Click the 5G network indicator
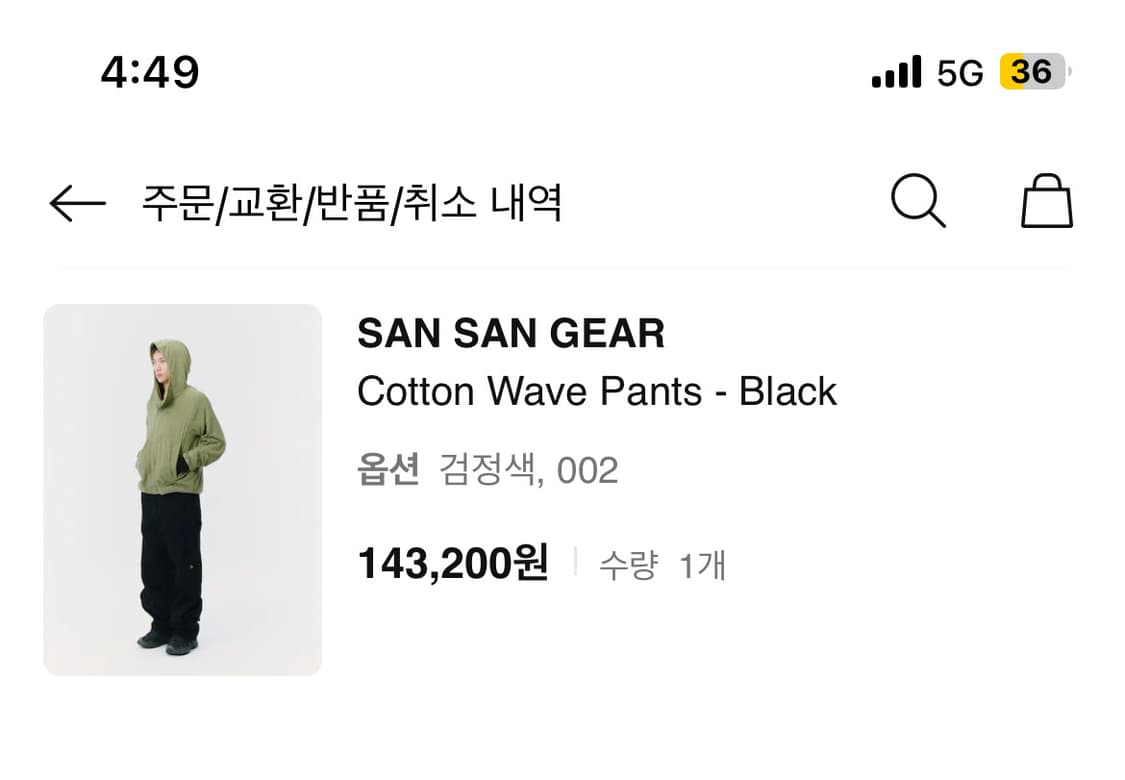The height and width of the screenshot is (780, 1125). coord(958,71)
